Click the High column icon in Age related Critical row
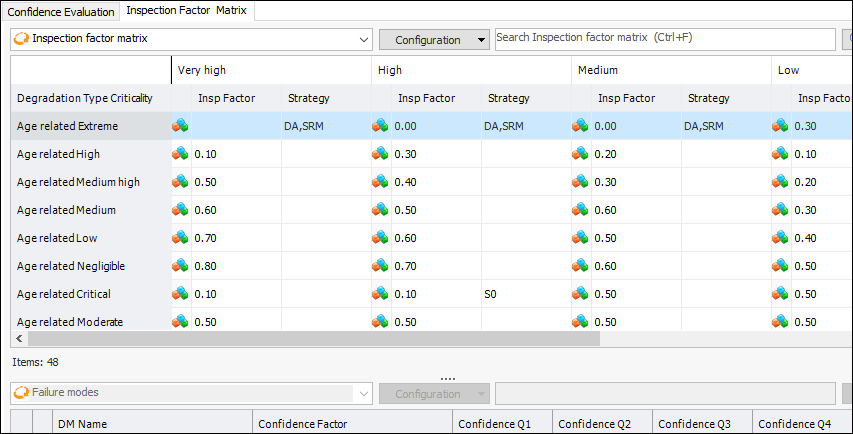Viewport: 853px width, 434px height. pyautogui.click(x=380, y=294)
